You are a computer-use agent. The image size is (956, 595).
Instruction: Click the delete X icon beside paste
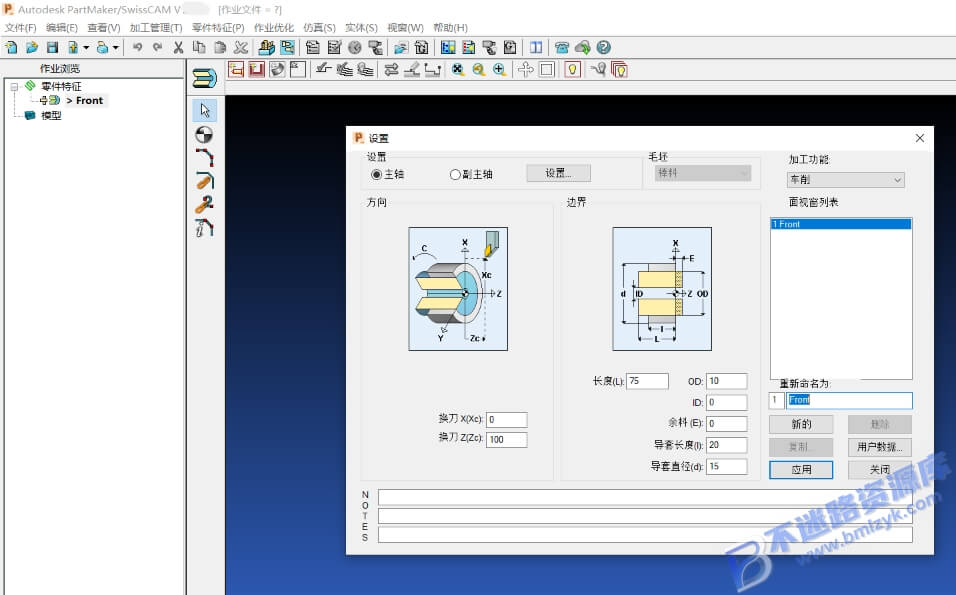(x=240, y=48)
